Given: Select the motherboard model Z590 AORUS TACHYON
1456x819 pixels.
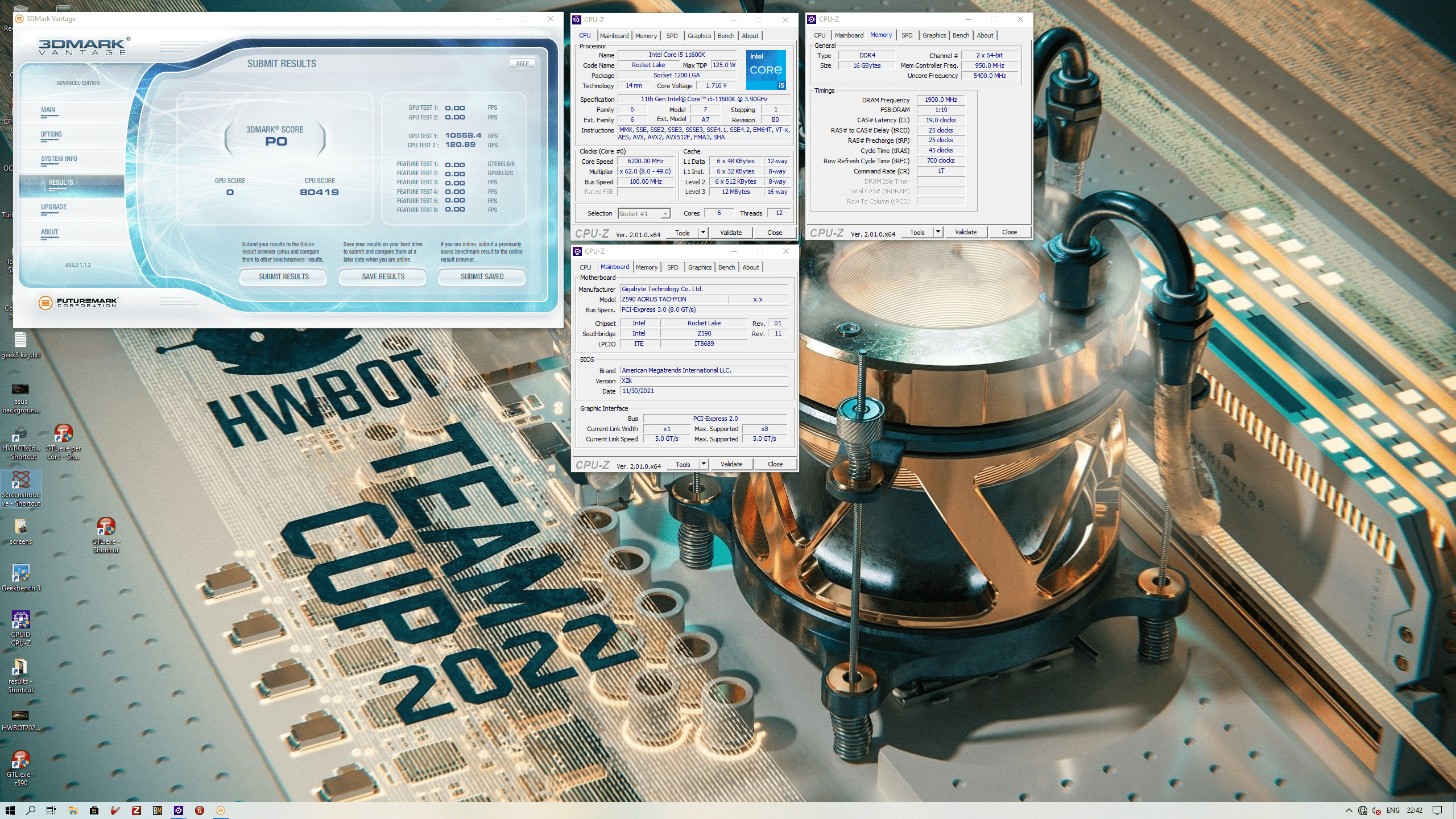Looking at the screenshot, I should pos(673,300).
